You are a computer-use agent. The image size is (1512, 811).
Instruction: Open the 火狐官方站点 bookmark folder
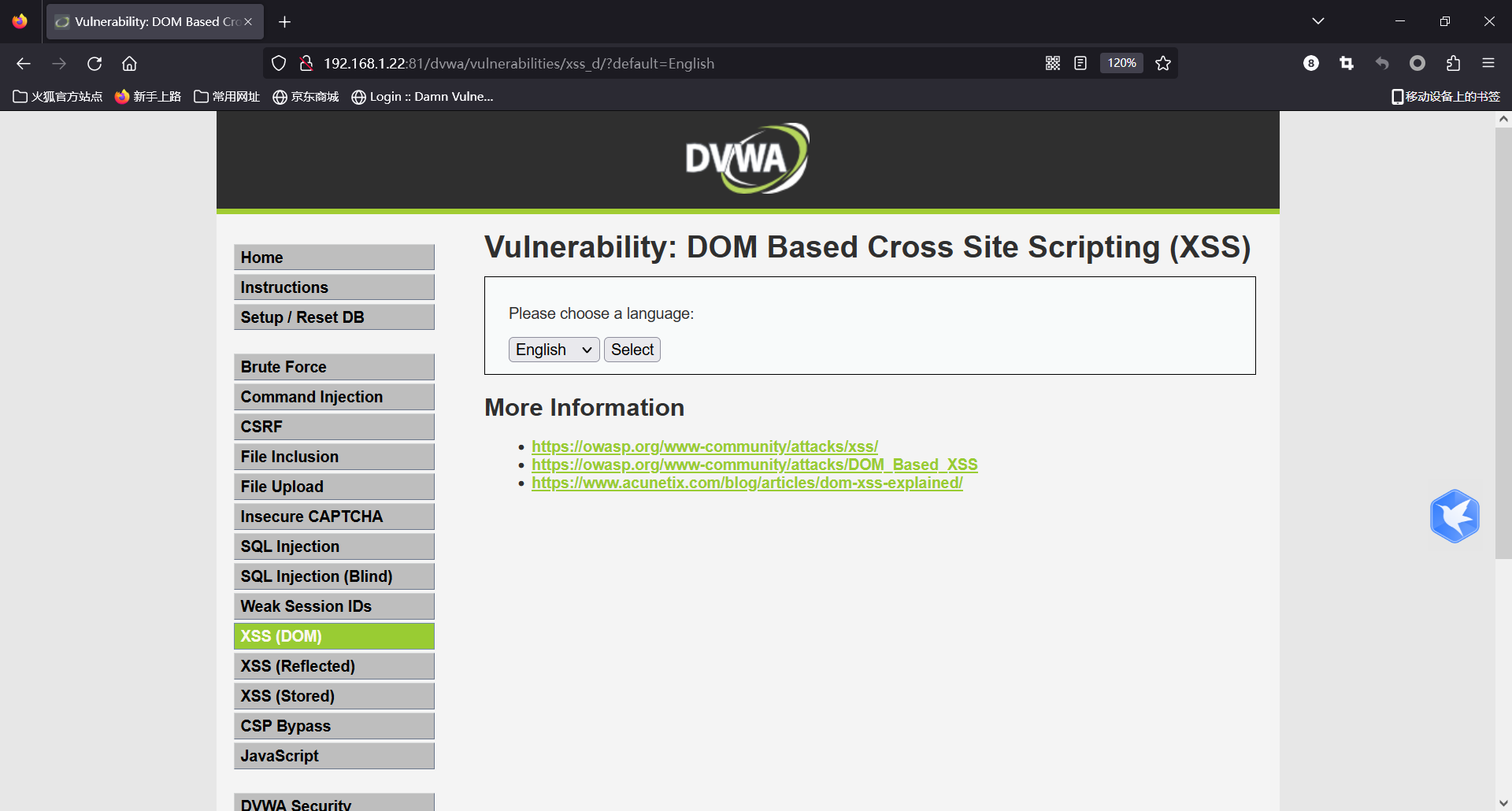click(x=57, y=97)
